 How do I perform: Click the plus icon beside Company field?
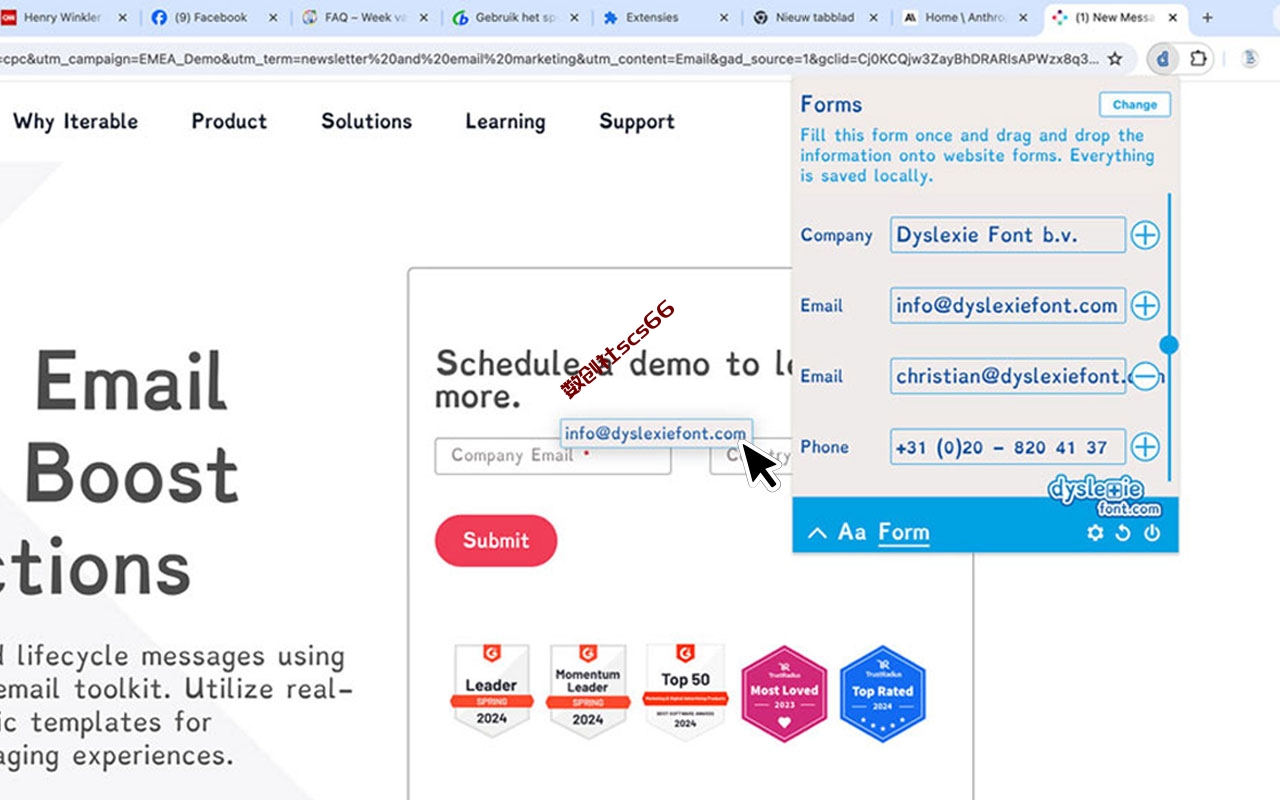pos(1145,235)
